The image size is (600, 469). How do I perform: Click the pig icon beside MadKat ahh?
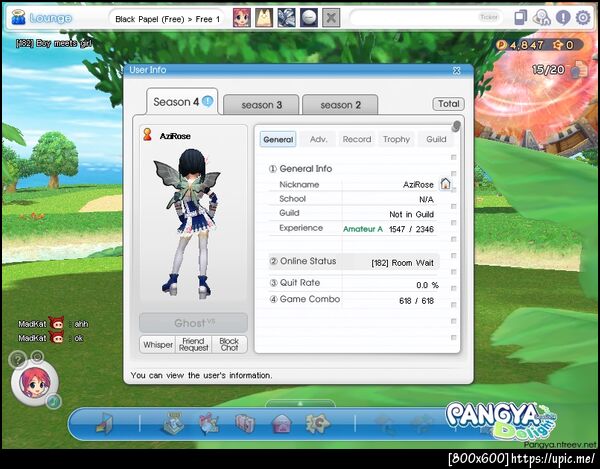(x=57, y=324)
